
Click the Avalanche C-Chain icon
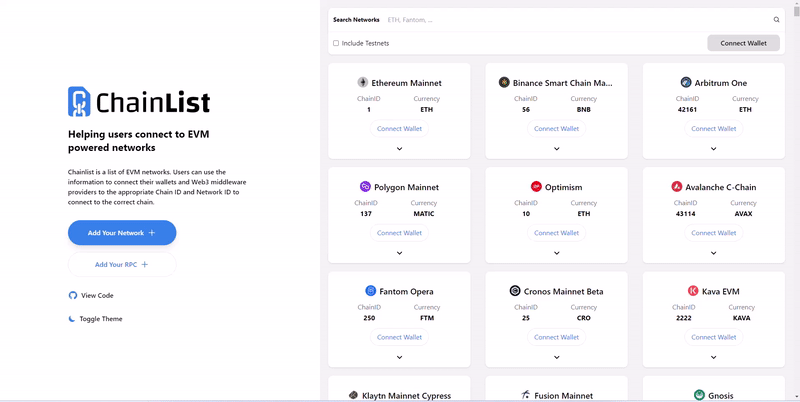(677, 187)
